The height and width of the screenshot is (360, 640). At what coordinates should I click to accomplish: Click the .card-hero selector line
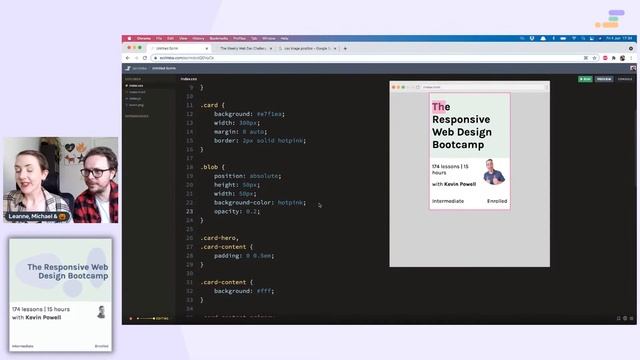coord(220,238)
